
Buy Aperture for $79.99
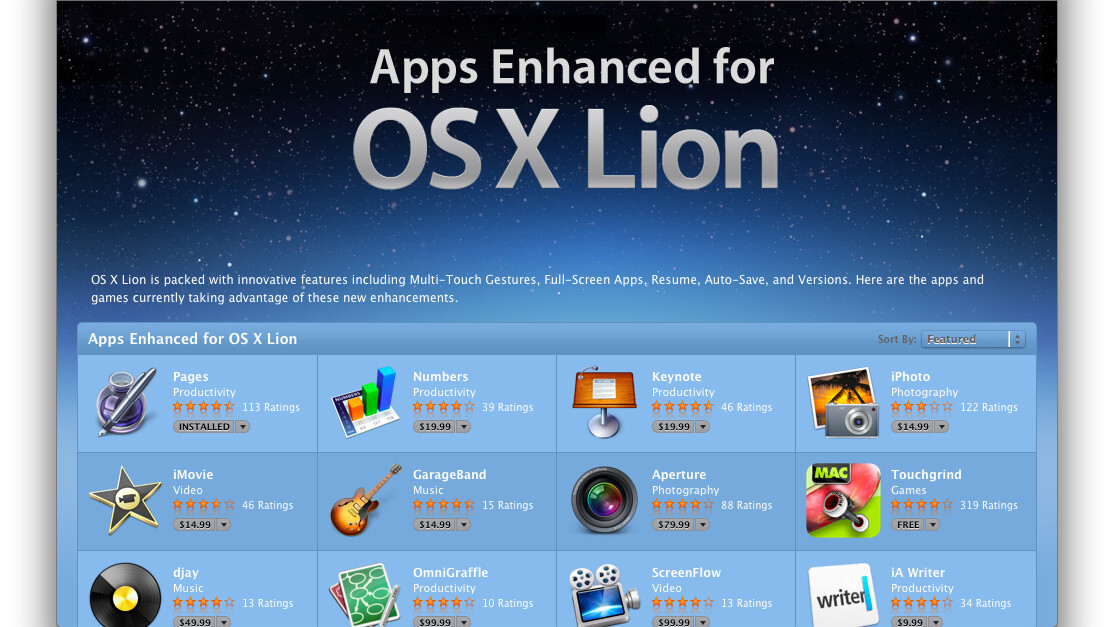(x=673, y=525)
